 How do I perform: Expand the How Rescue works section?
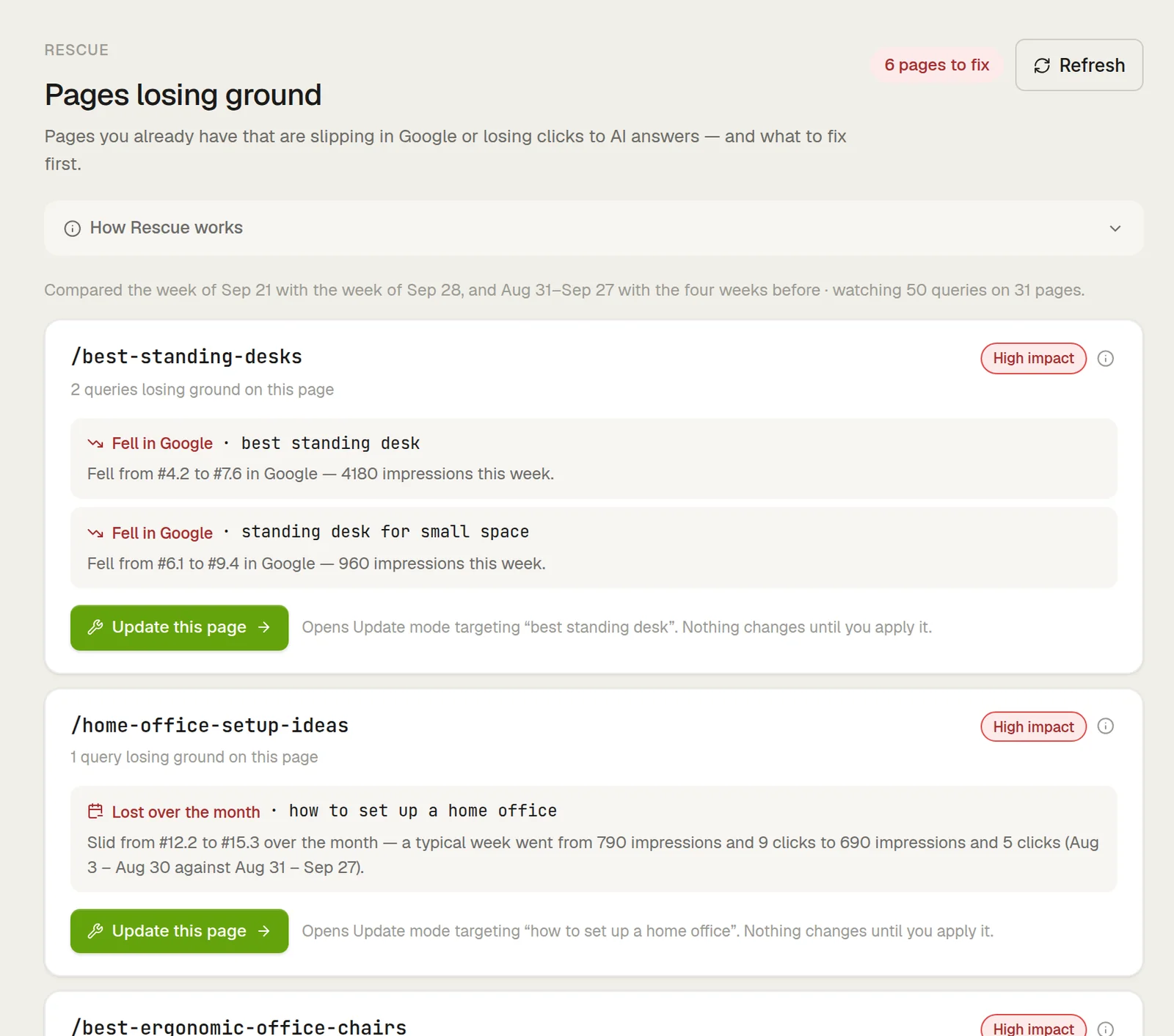click(594, 228)
